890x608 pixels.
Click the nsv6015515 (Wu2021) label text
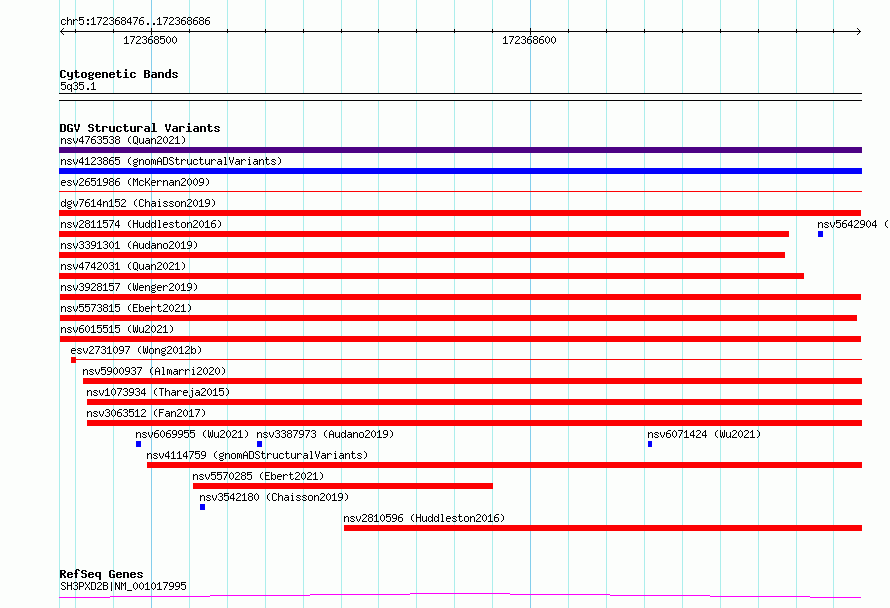[x=117, y=329]
